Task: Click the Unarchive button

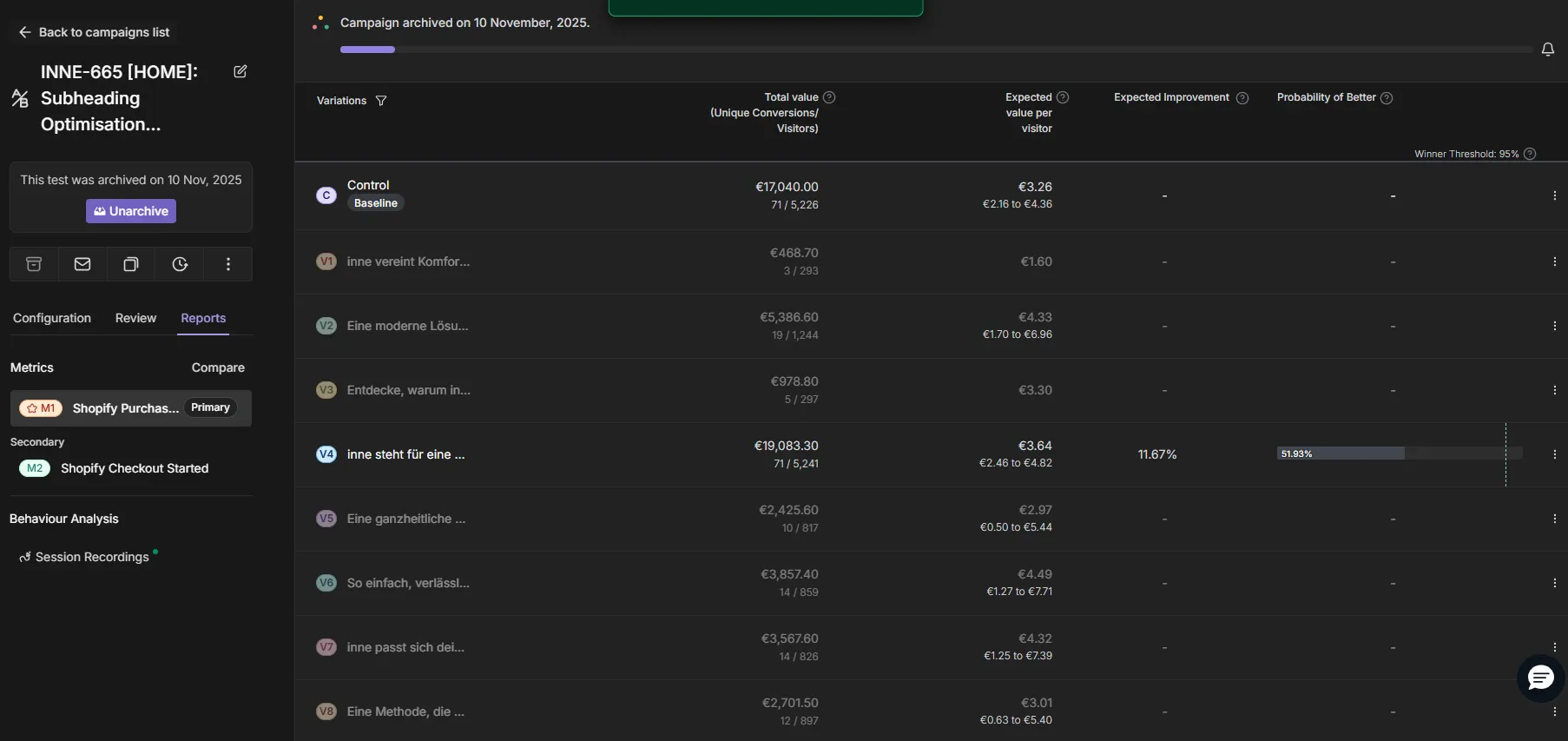Action: tap(131, 211)
